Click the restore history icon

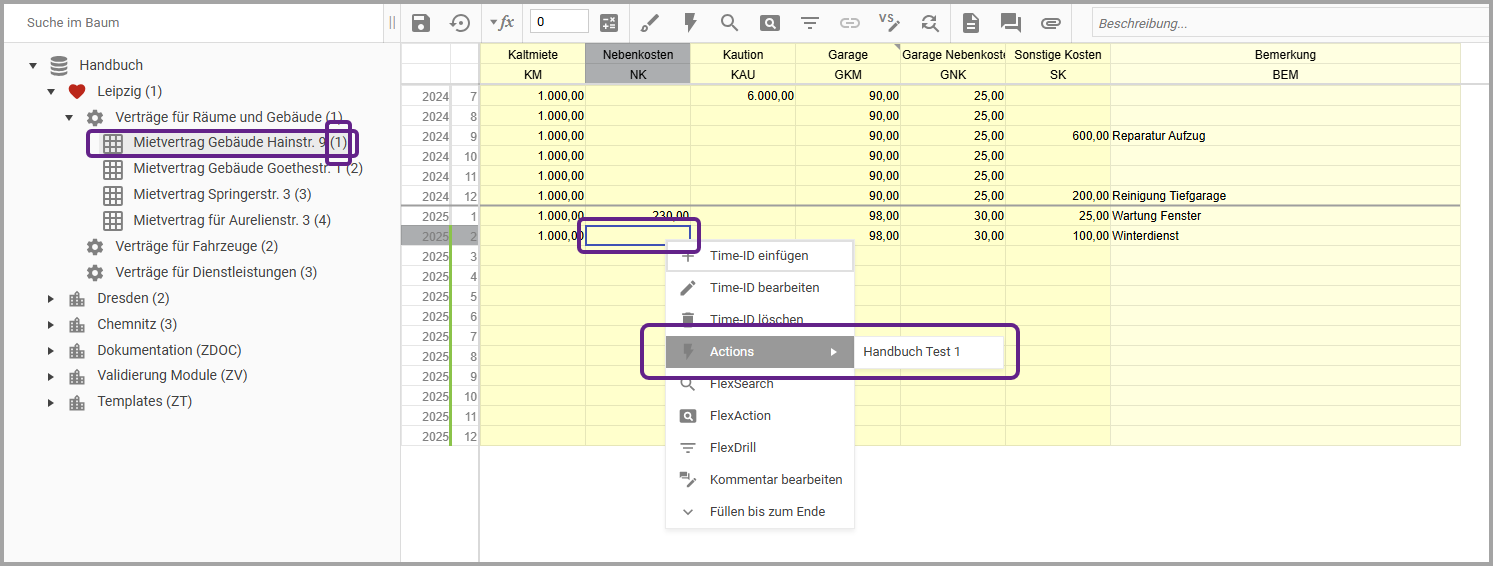[x=459, y=23]
